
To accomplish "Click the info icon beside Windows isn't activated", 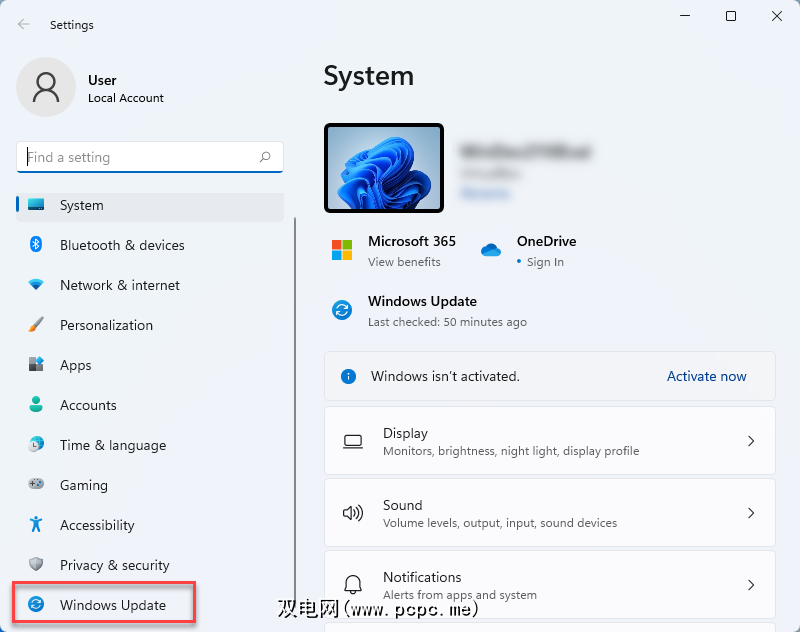I will [x=348, y=376].
